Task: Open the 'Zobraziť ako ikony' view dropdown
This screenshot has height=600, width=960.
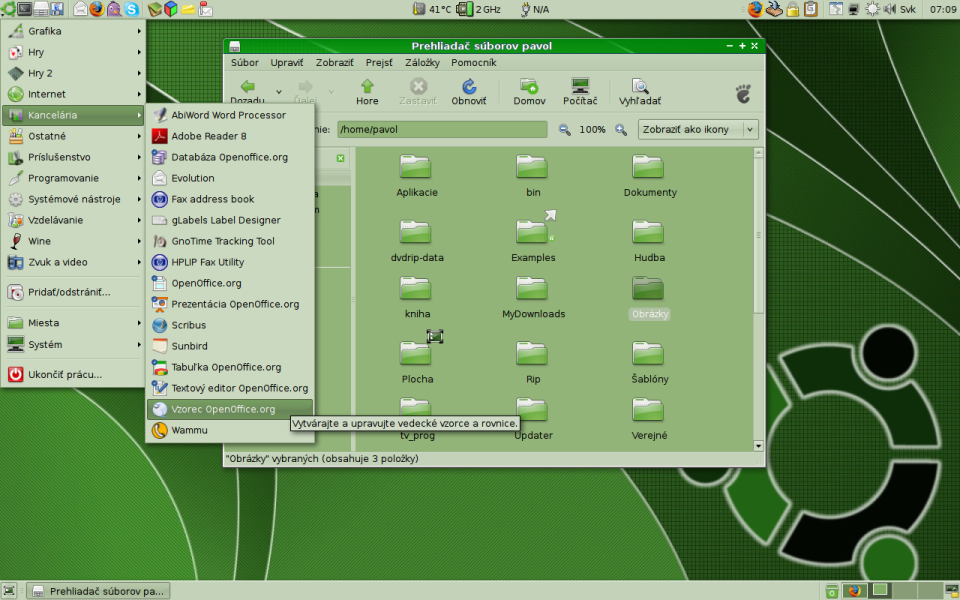Action: (x=698, y=130)
